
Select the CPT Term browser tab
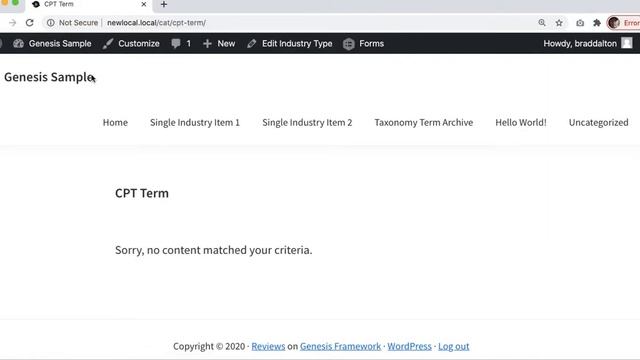coord(89,4)
